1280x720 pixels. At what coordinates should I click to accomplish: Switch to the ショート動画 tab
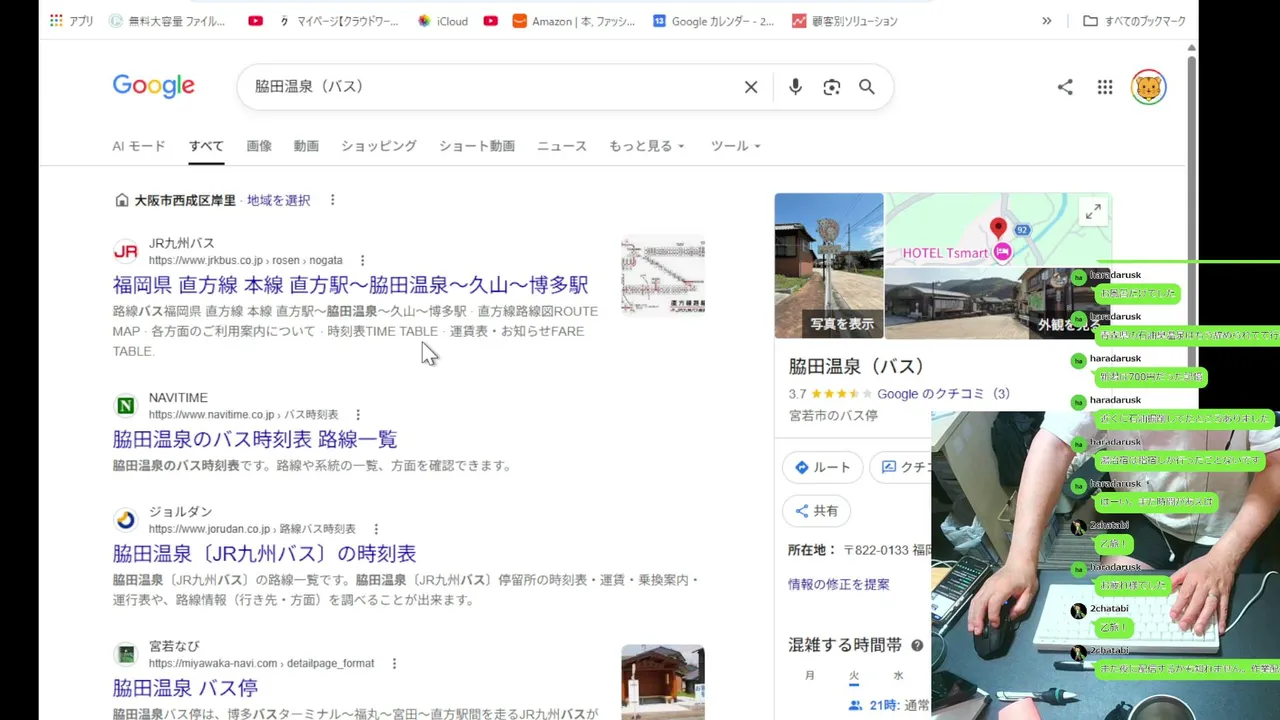click(x=477, y=146)
